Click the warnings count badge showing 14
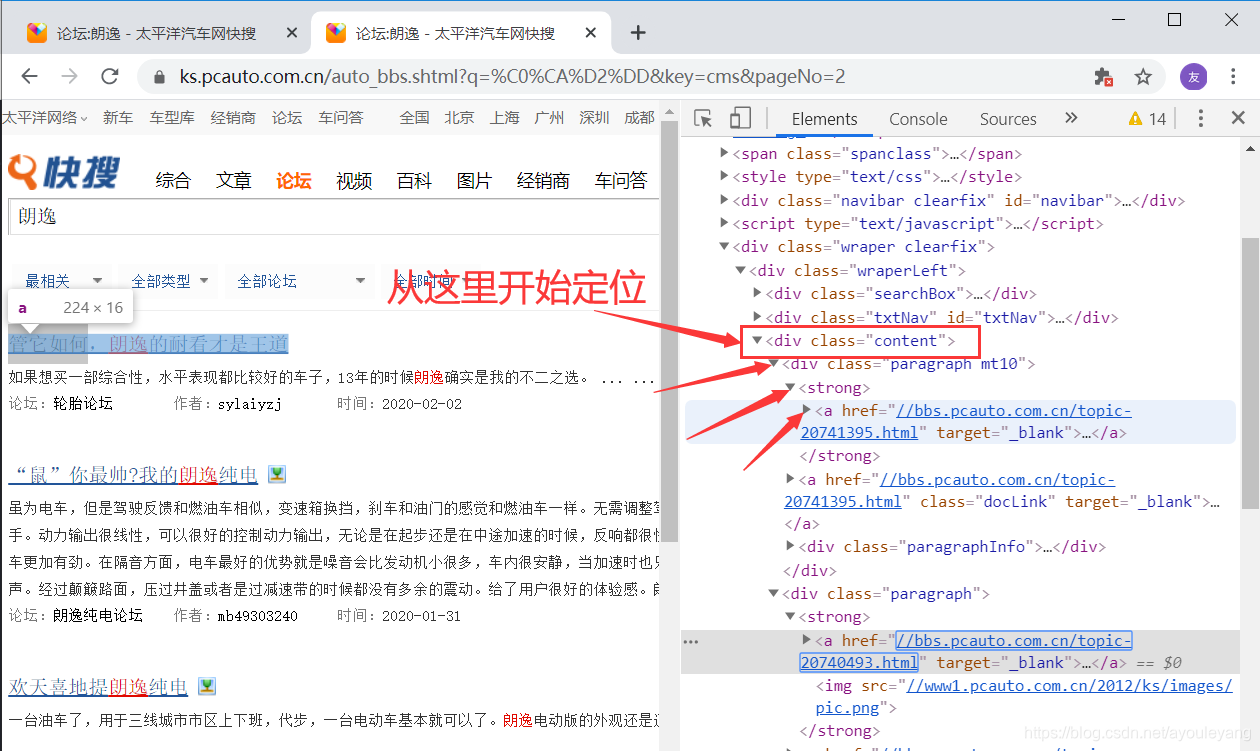1260x751 pixels. click(1147, 119)
